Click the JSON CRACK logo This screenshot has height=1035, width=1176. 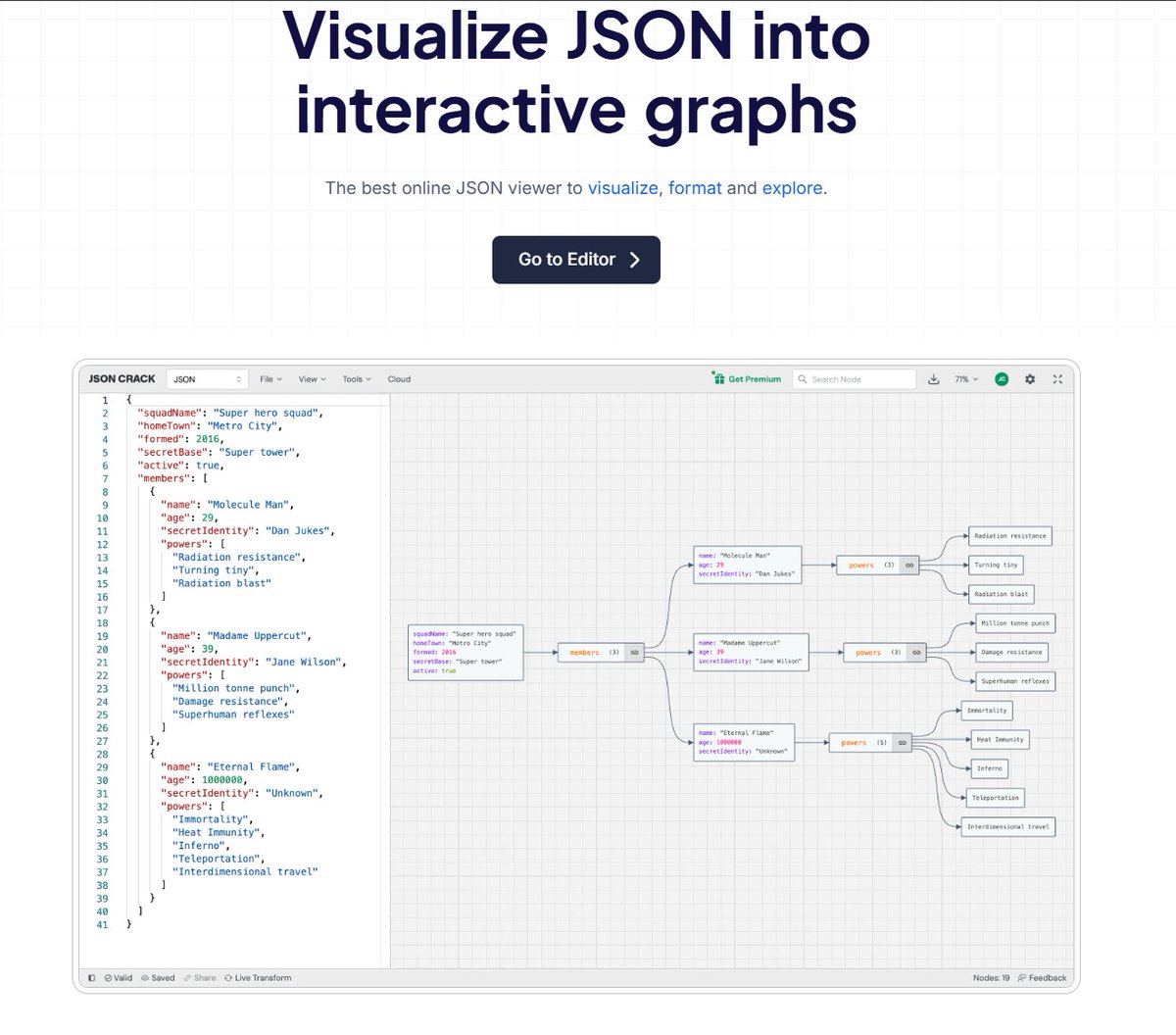tap(122, 379)
